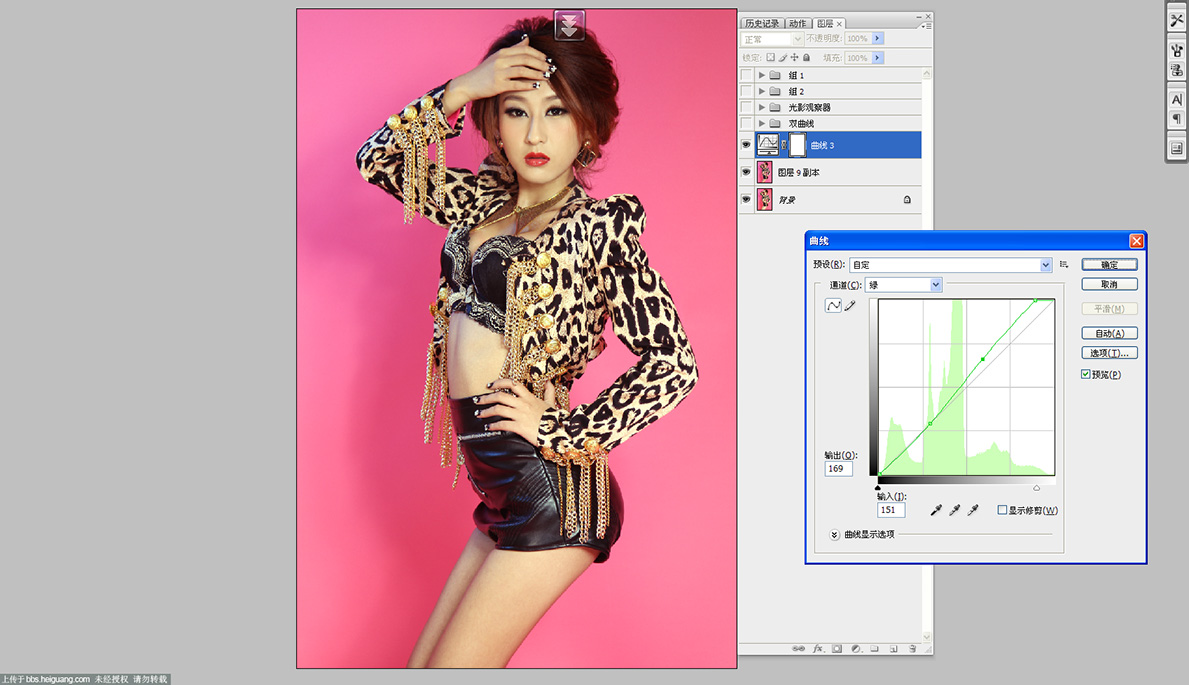Image resolution: width=1189 pixels, height=685 pixels.
Task: Choose the edit-points curve tool
Action: pyautogui.click(x=833, y=306)
